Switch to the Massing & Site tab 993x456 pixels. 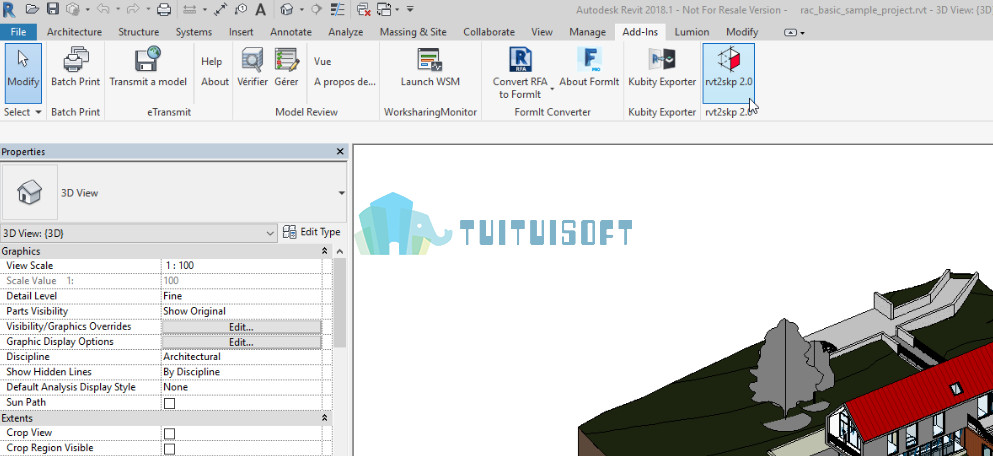coord(413,32)
